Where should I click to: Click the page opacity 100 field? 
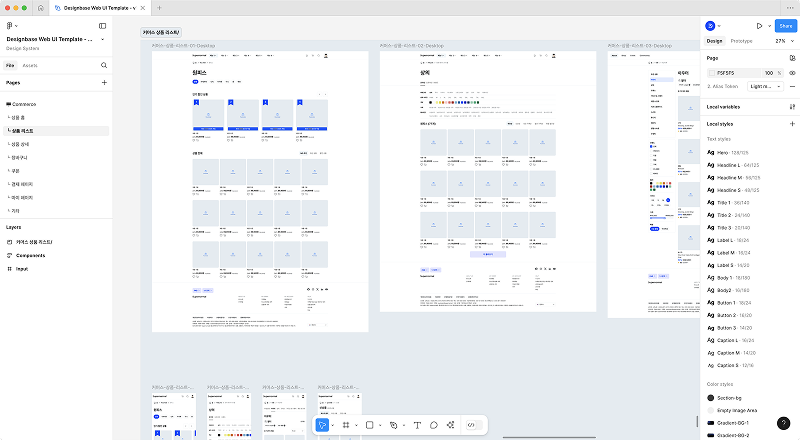point(769,73)
